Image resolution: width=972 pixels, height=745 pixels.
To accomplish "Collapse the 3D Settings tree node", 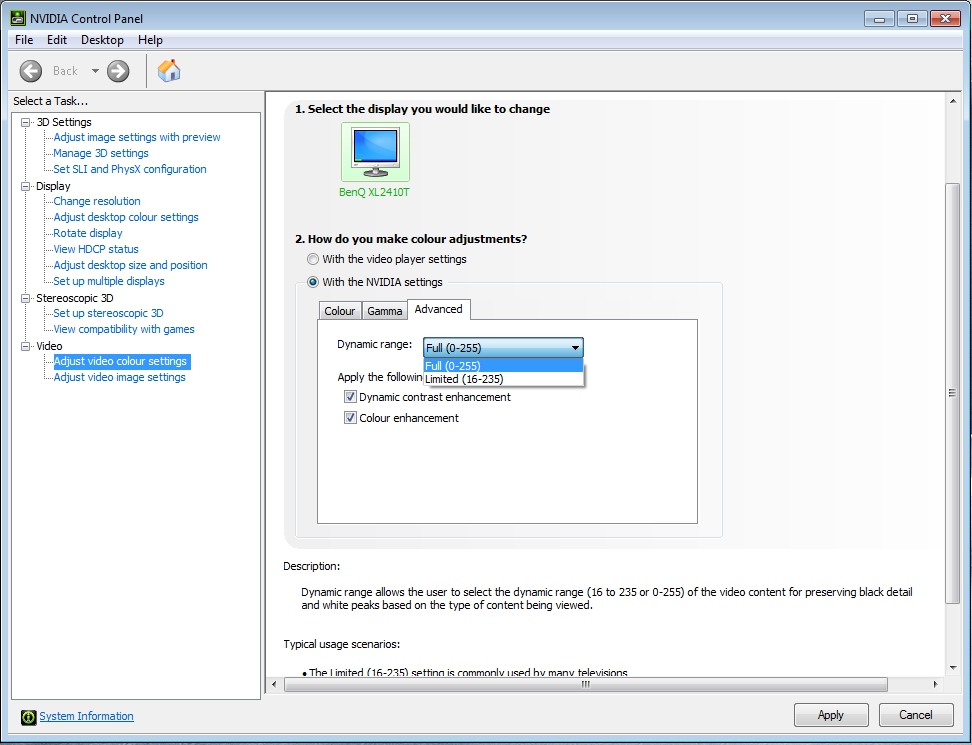I will [25, 122].
